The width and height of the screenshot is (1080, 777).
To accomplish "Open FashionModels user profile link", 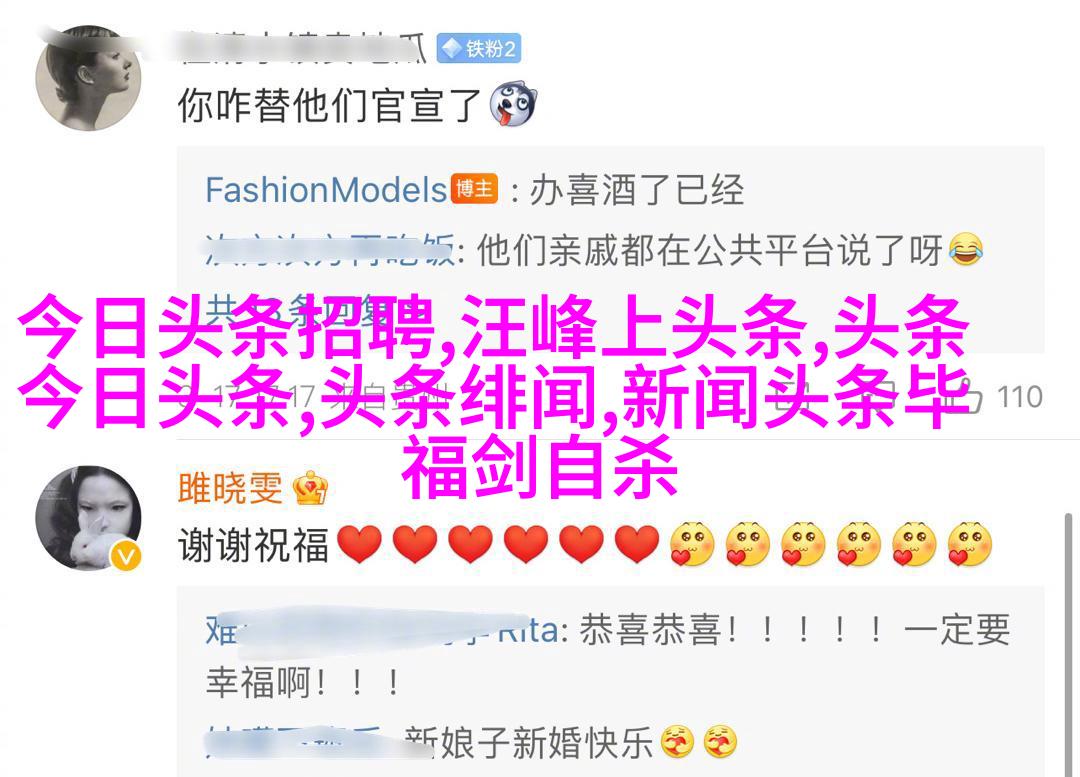I will point(326,189).
